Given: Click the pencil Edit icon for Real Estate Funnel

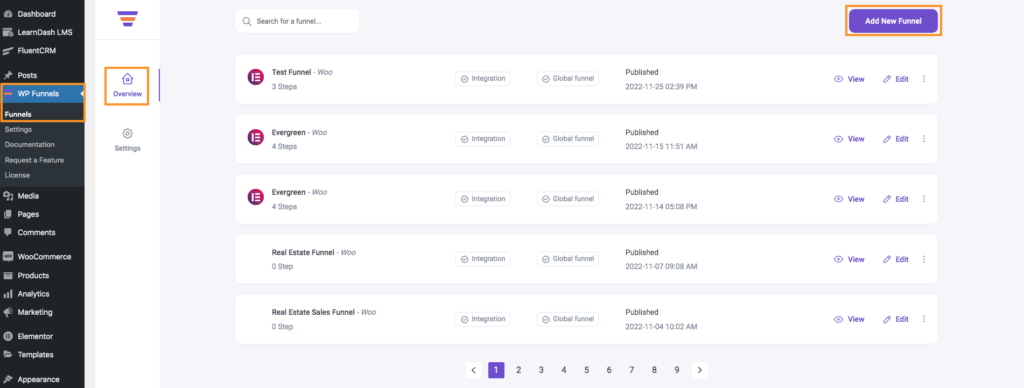Looking at the screenshot, I should click(887, 259).
